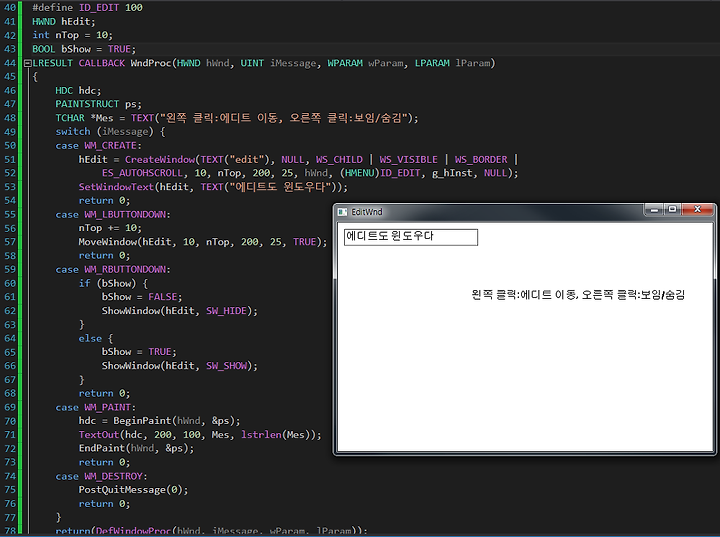Click "case WM_RBUTTONDOWN:" label
Screen dimensions: 720x537
[x=113, y=270]
